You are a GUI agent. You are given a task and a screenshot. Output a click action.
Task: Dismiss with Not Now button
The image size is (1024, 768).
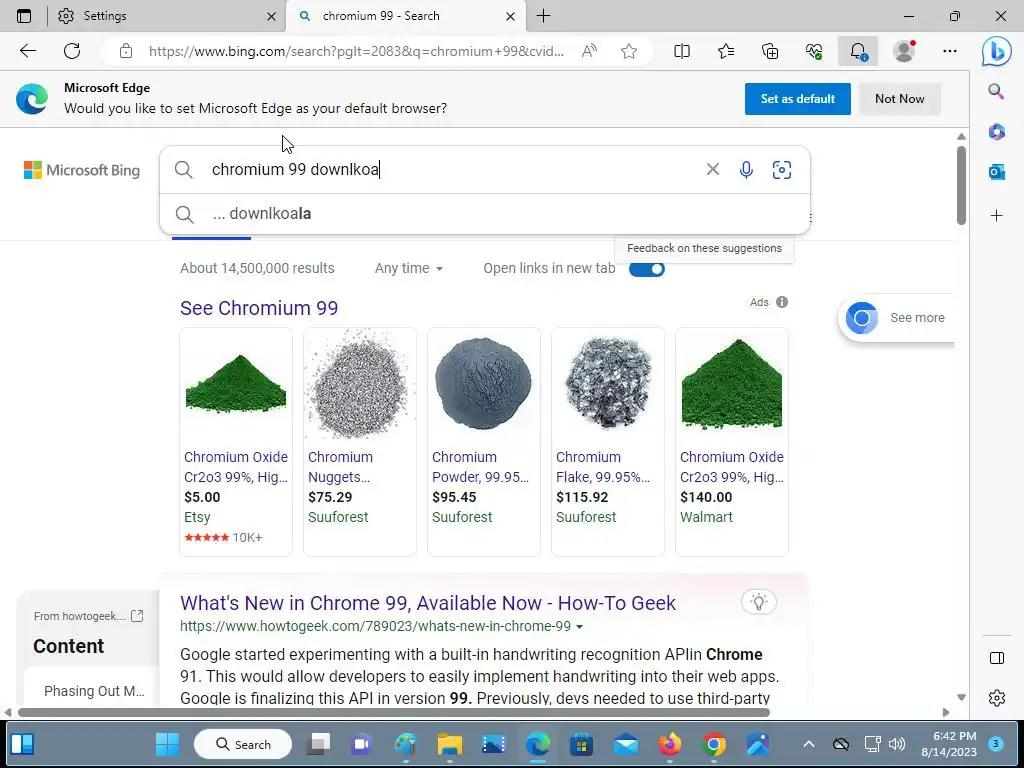899,99
